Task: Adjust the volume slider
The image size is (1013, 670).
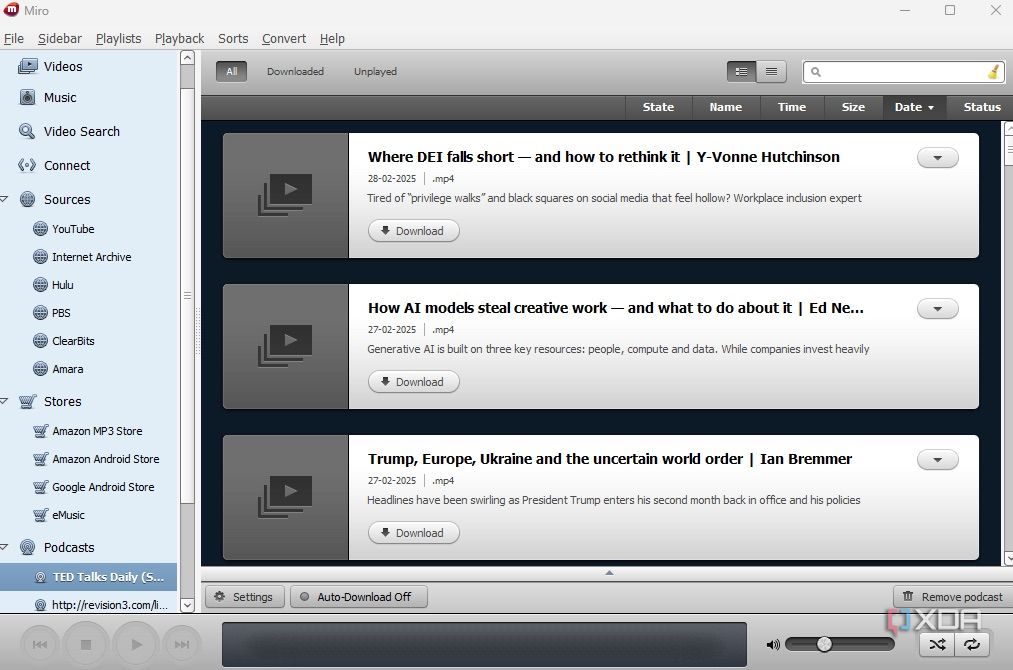Action: pos(825,644)
